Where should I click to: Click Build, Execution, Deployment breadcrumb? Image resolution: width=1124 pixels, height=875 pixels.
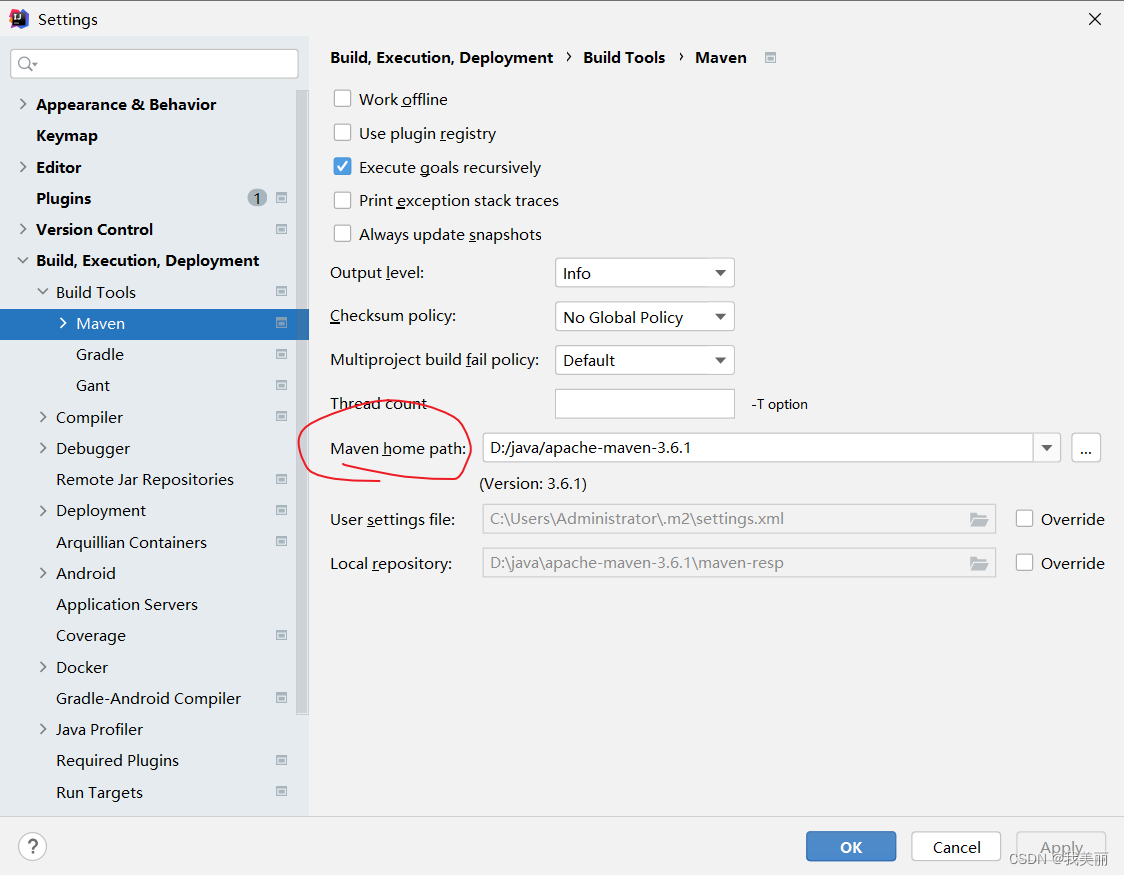tap(442, 57)
